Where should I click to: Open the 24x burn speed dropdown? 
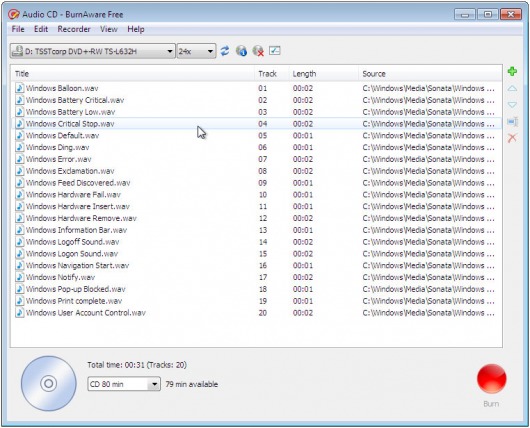coord(196,51)
